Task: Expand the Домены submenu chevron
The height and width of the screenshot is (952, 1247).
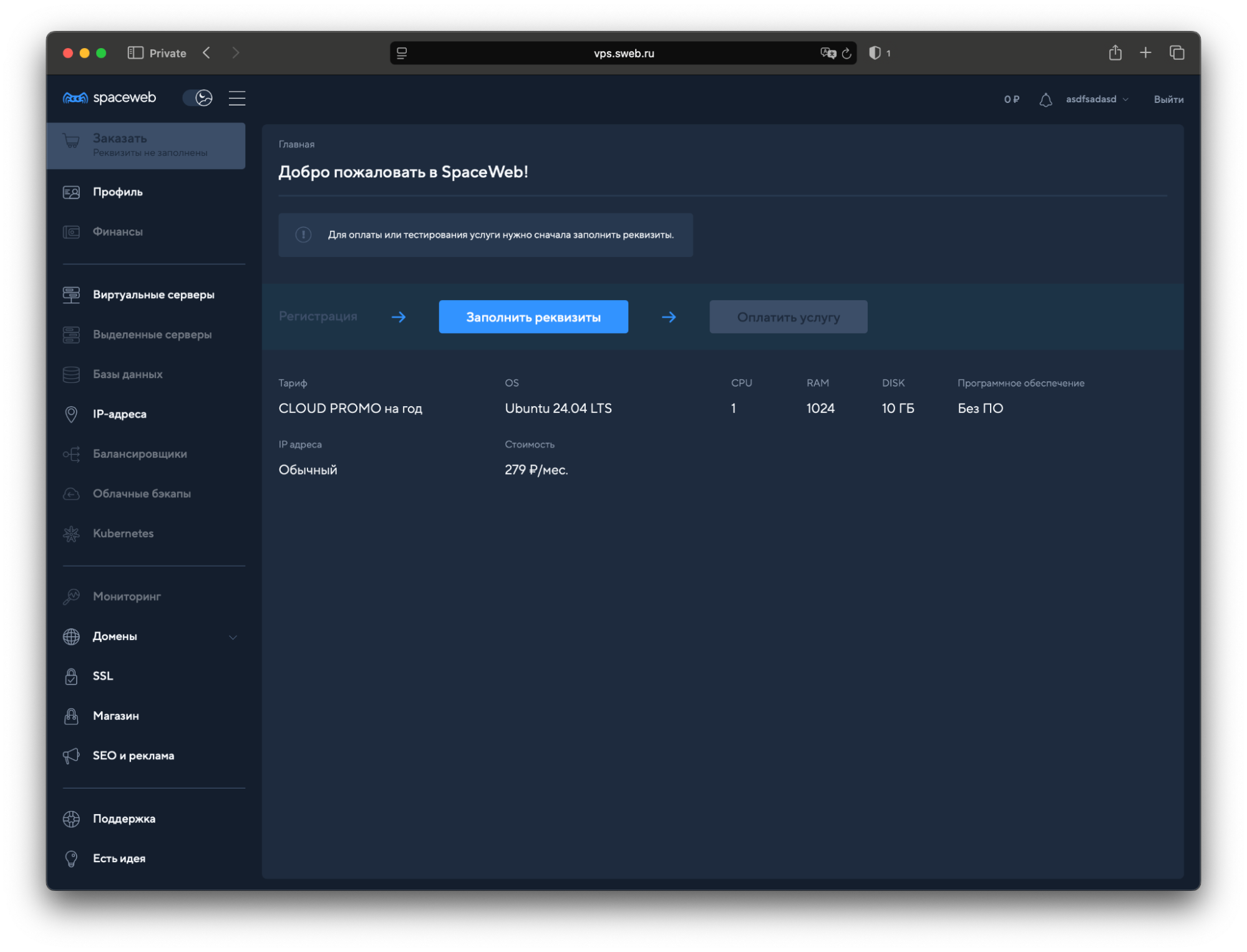Action: (233, 637)
